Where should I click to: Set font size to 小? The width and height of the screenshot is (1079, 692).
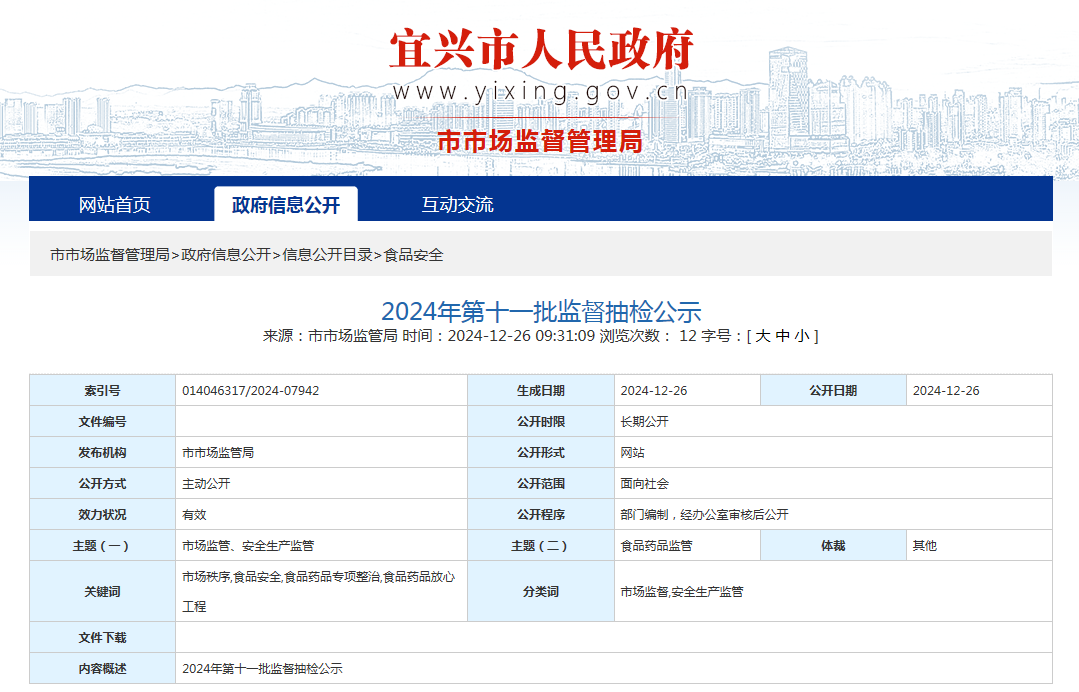(x=802, y=336)
